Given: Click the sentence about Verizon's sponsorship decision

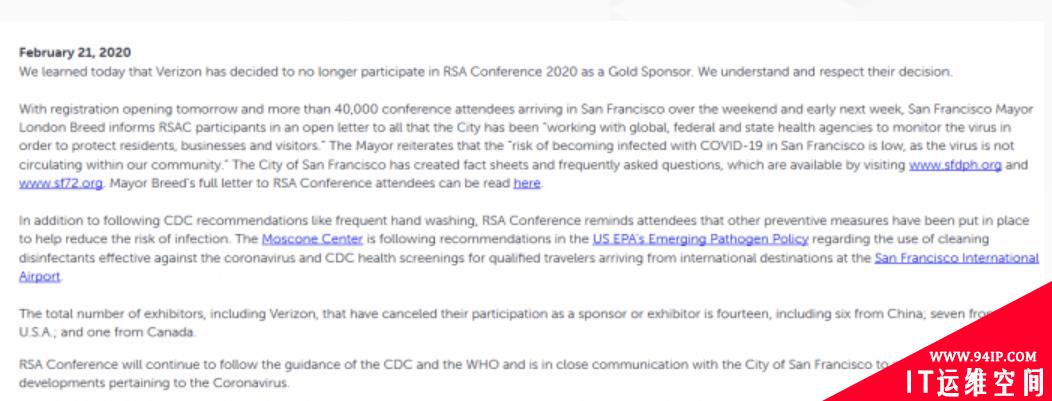Looking at the screenshot, I should click(x=485, y=72).
